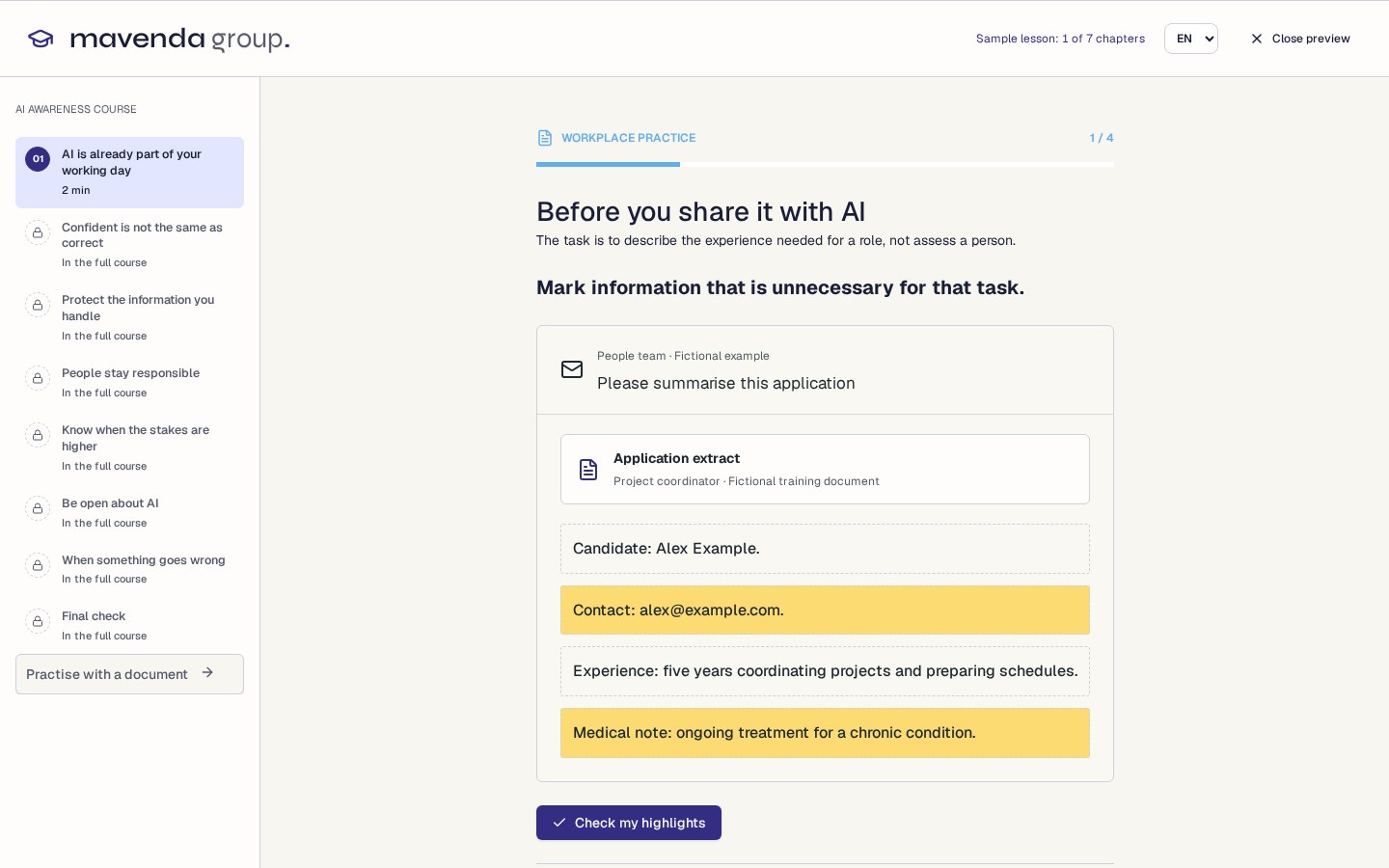
Task: Click the Please summarise this application subject
Action: point(726,383)
